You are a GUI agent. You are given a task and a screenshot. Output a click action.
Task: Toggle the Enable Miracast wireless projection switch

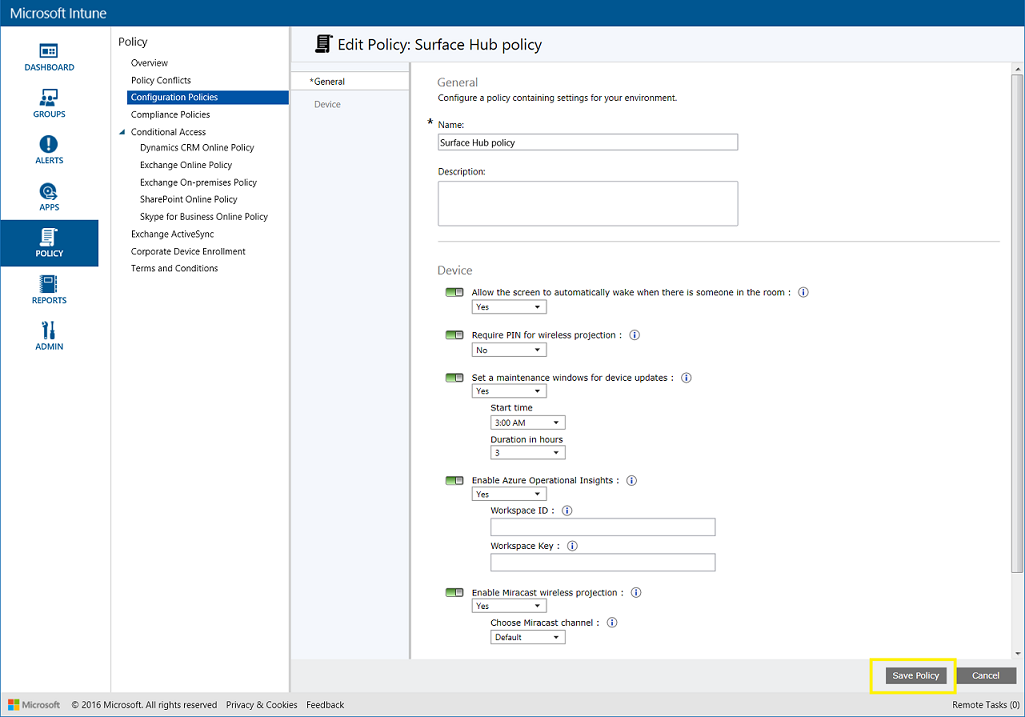(x=455, y=593)
